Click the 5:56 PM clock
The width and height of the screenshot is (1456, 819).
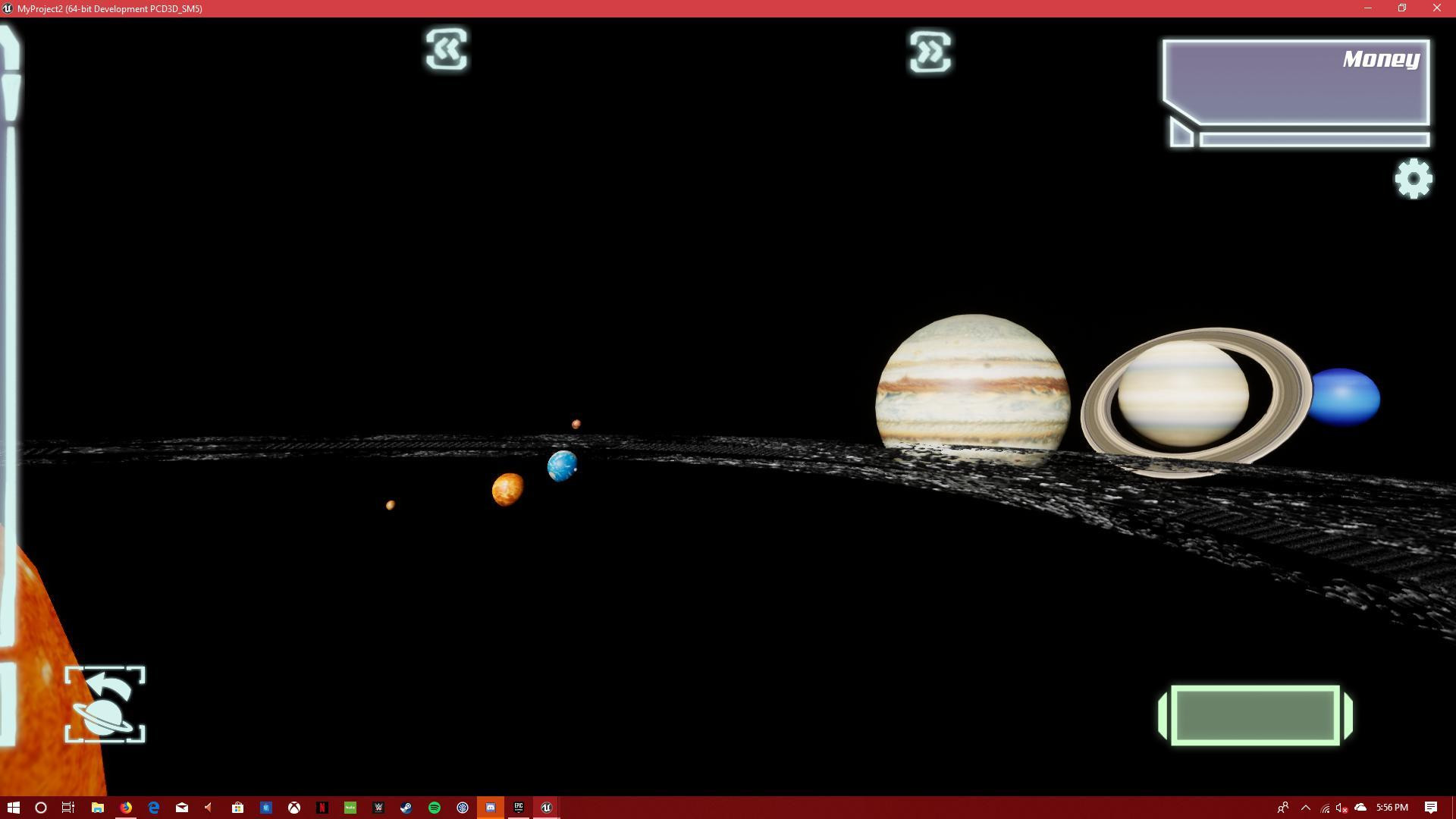tap(1392, 808)
